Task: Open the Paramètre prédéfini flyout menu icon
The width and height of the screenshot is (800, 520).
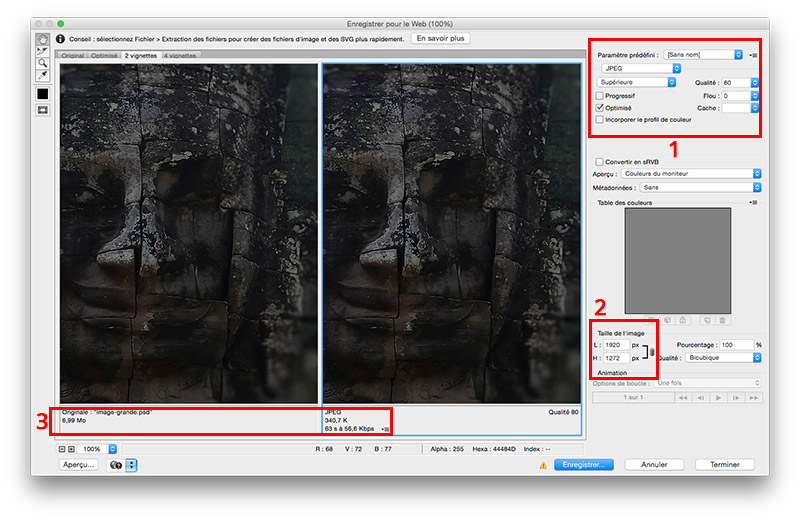Action: [x=753, y=55]
